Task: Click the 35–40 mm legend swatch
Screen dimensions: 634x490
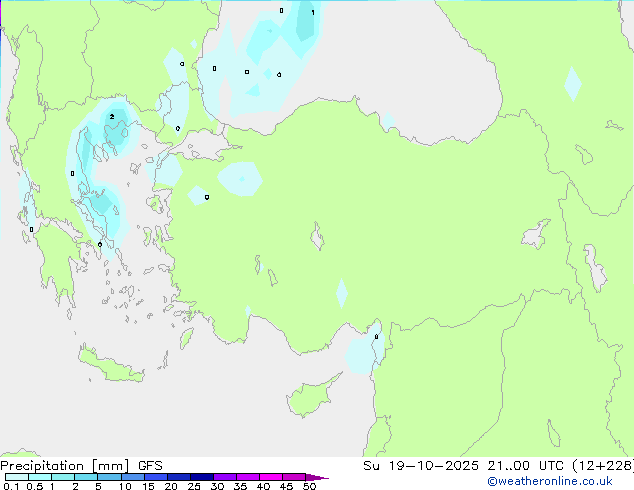Action: coord(247,477)
